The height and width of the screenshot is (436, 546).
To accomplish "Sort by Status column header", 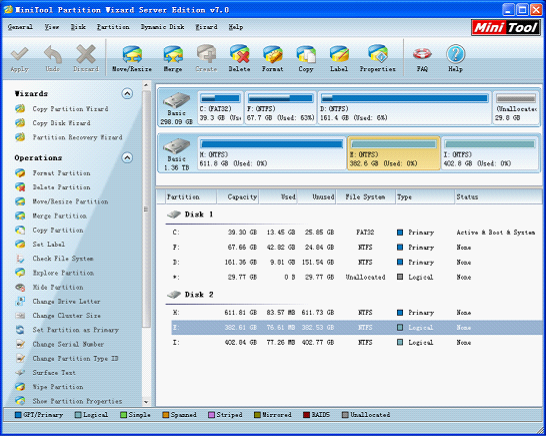I will click(x=498, y=197).
